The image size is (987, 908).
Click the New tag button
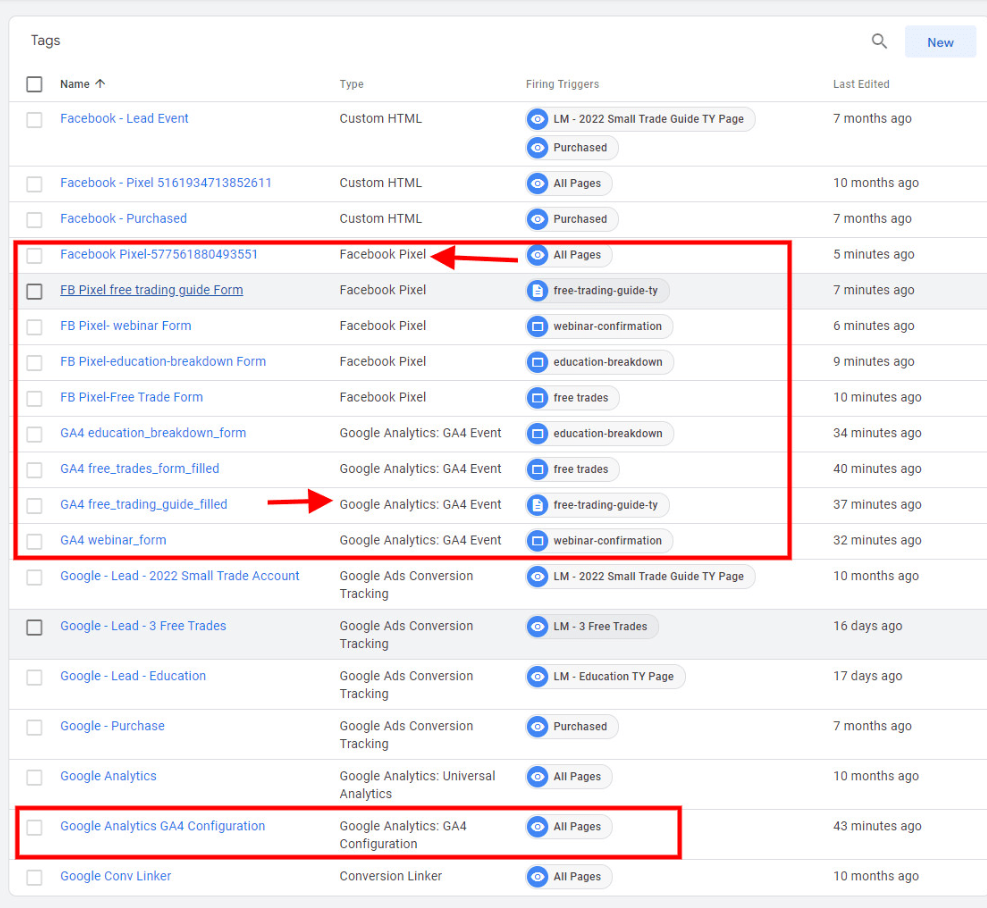pyautogui.click(x=940, y=42)
